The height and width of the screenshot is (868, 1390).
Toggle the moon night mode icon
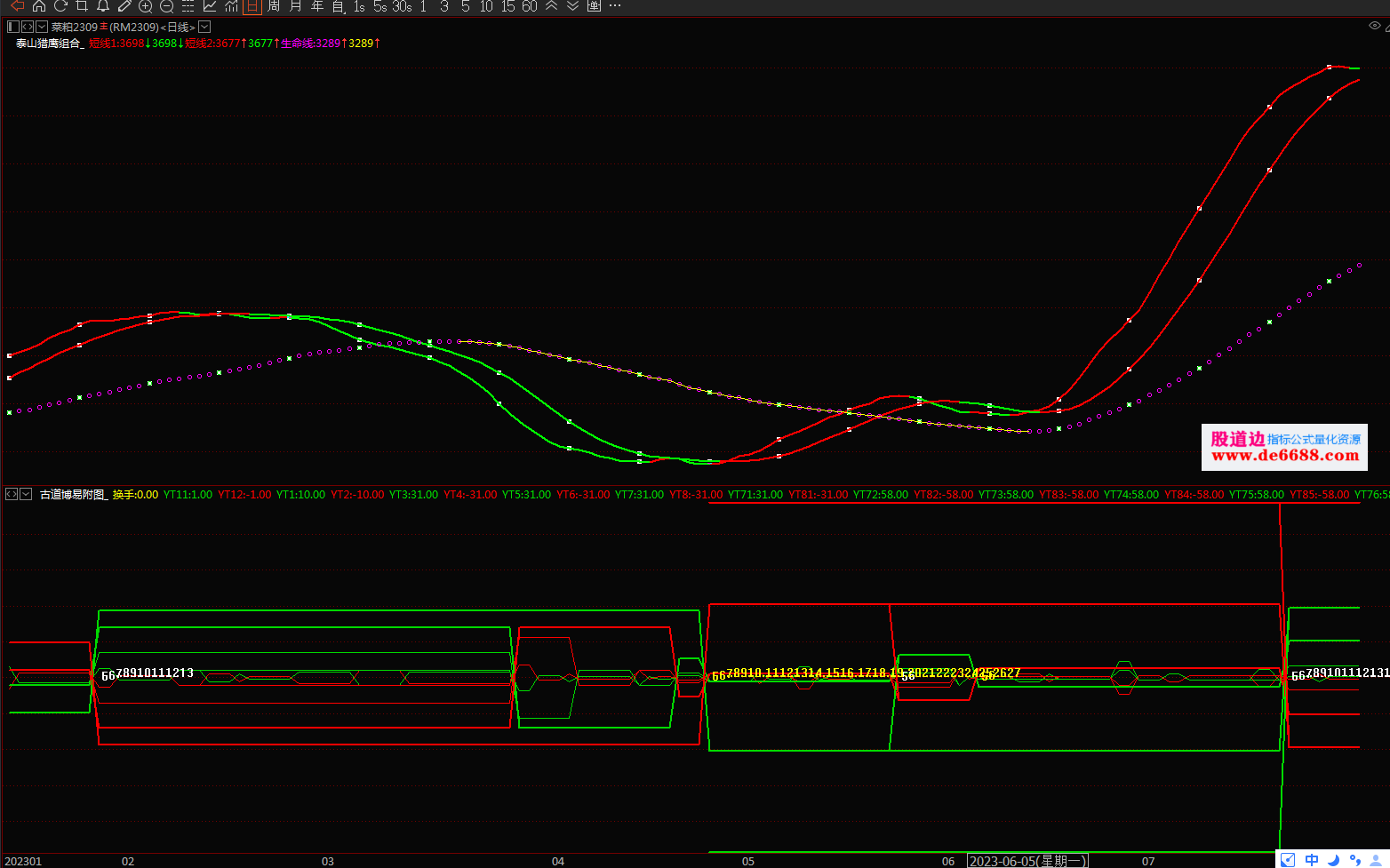point(1333,860)
